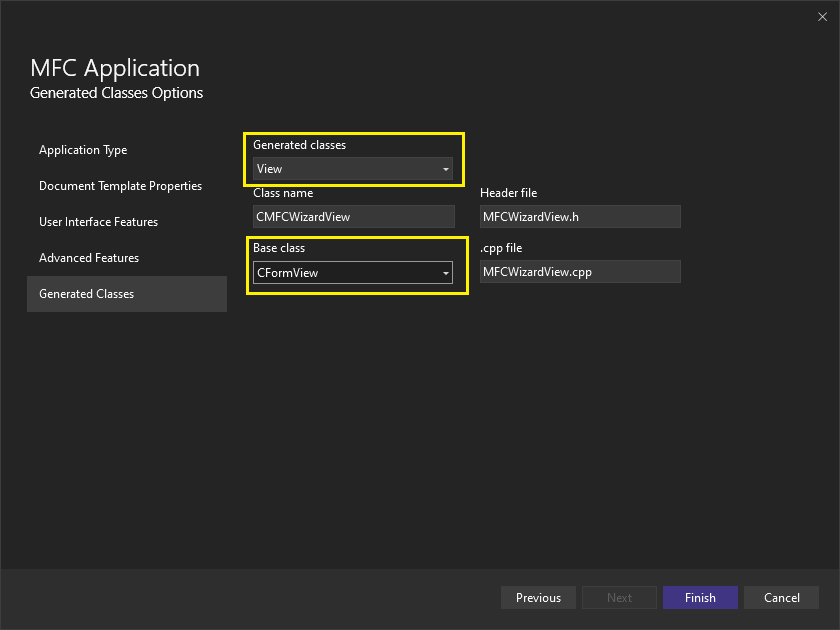The image size is (840, 630).
Task: Close the wizard with the X button
Action: pos(822,16)
